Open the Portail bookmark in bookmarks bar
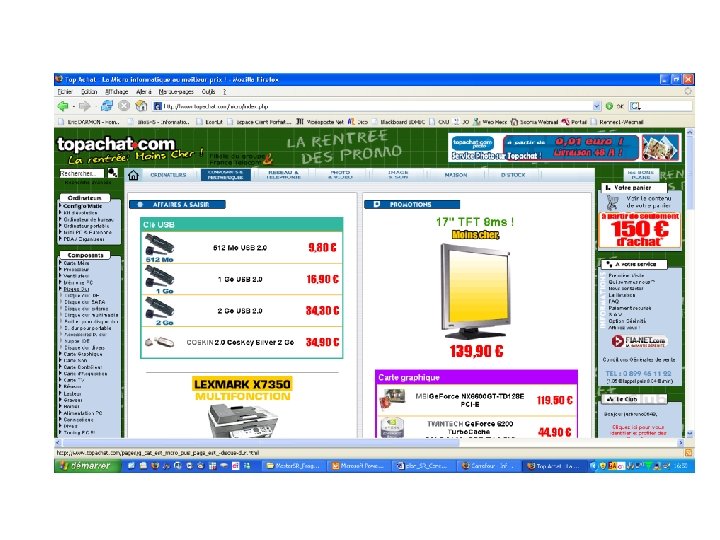Screen dimensions: 720x540 (x=574, y=122)
